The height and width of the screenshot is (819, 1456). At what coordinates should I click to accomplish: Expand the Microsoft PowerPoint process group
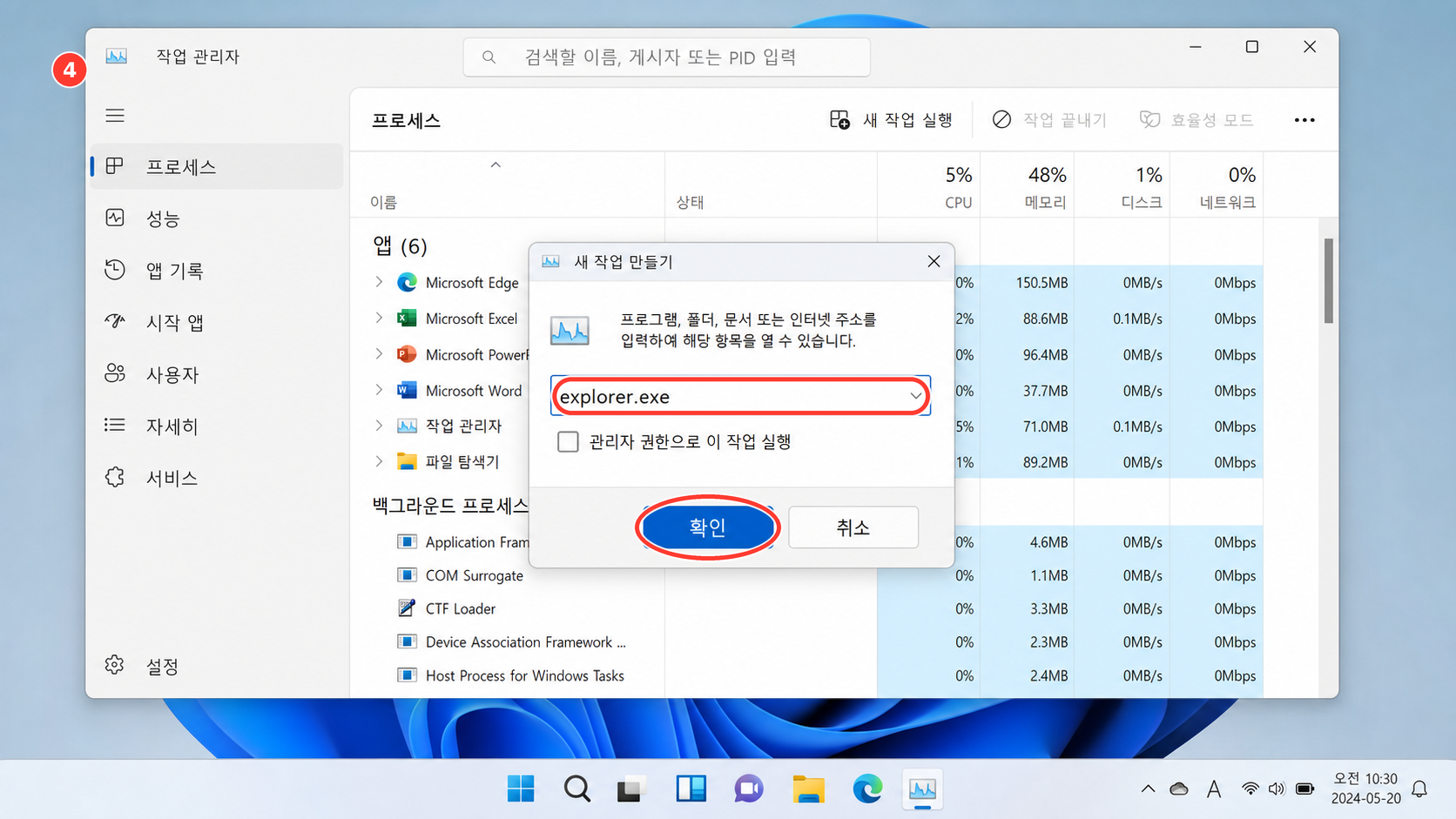click(x=379, y=354)
